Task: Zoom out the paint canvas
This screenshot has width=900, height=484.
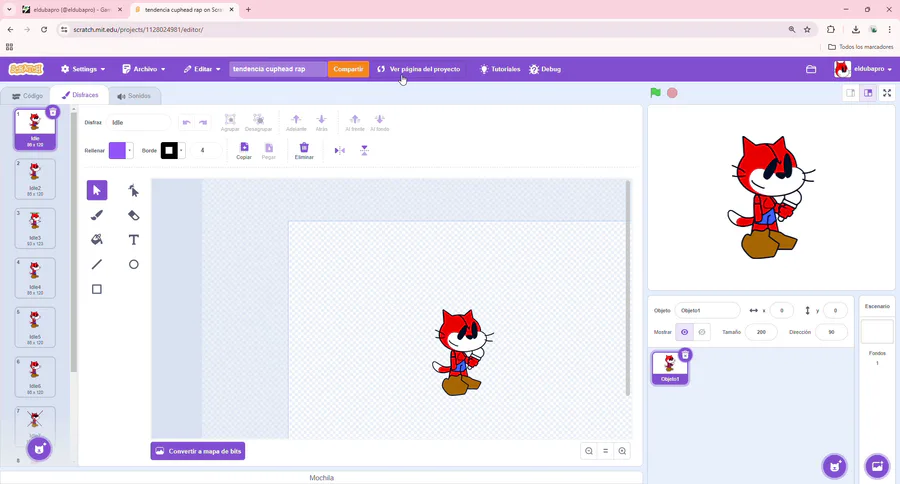Action: [x=589, y=451]
